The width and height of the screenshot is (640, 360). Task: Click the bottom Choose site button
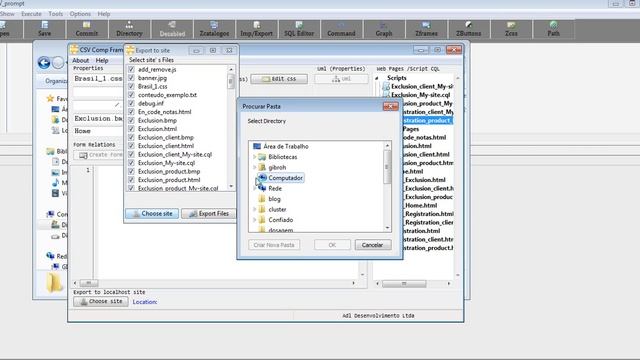pos(101,302)
